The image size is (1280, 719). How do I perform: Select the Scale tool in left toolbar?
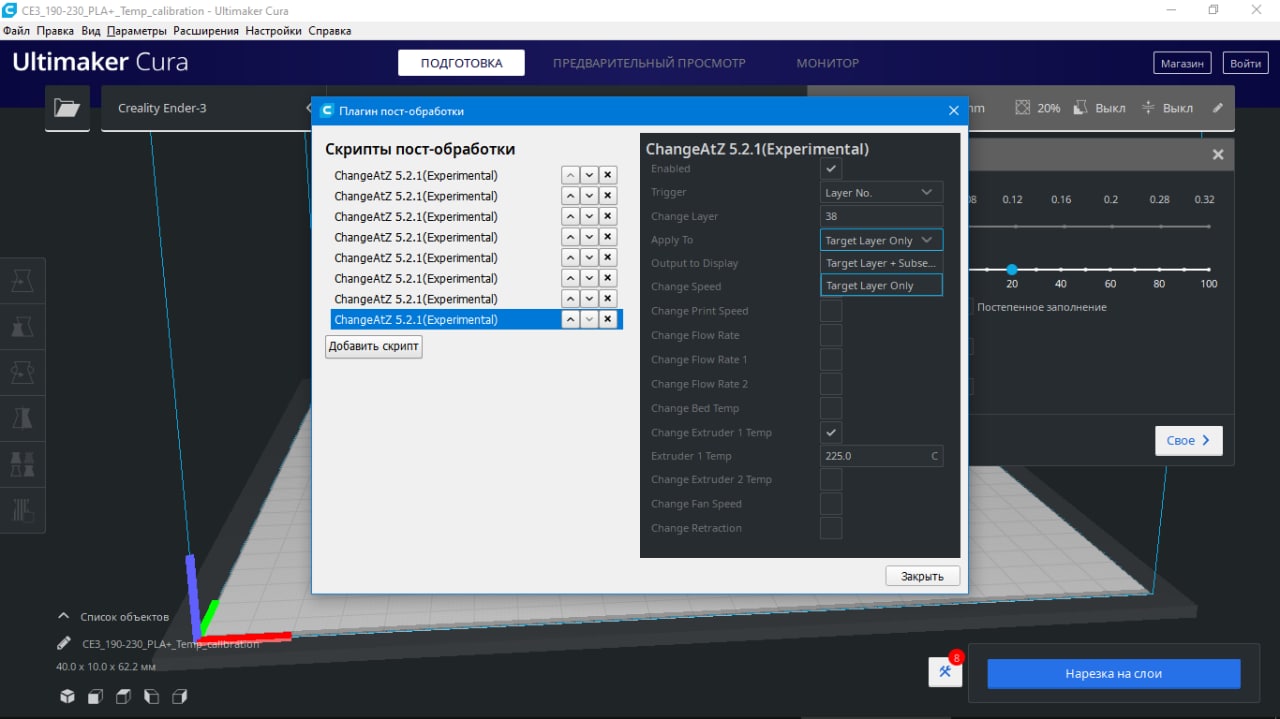22,328
